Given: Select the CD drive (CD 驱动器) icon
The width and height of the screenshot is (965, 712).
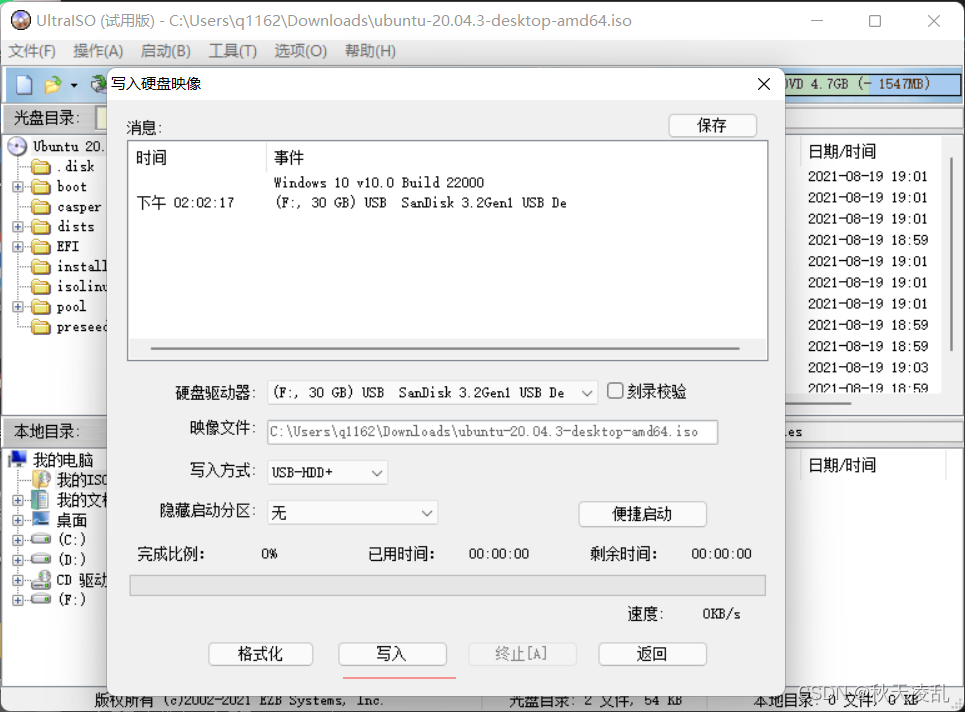Looking at the screenshot, I should pyautogui.click(x=41, y=580).
